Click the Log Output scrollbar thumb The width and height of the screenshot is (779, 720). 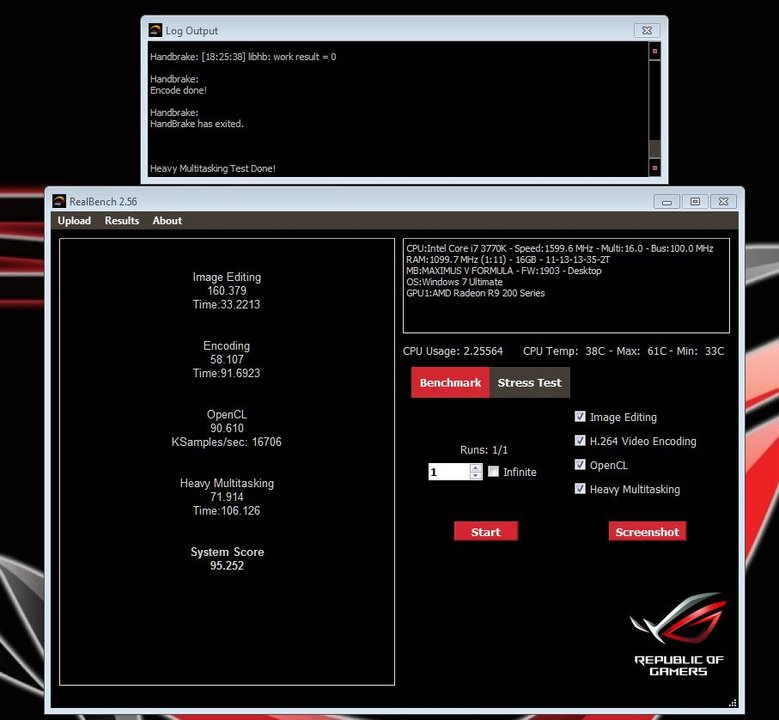point(655,148)
